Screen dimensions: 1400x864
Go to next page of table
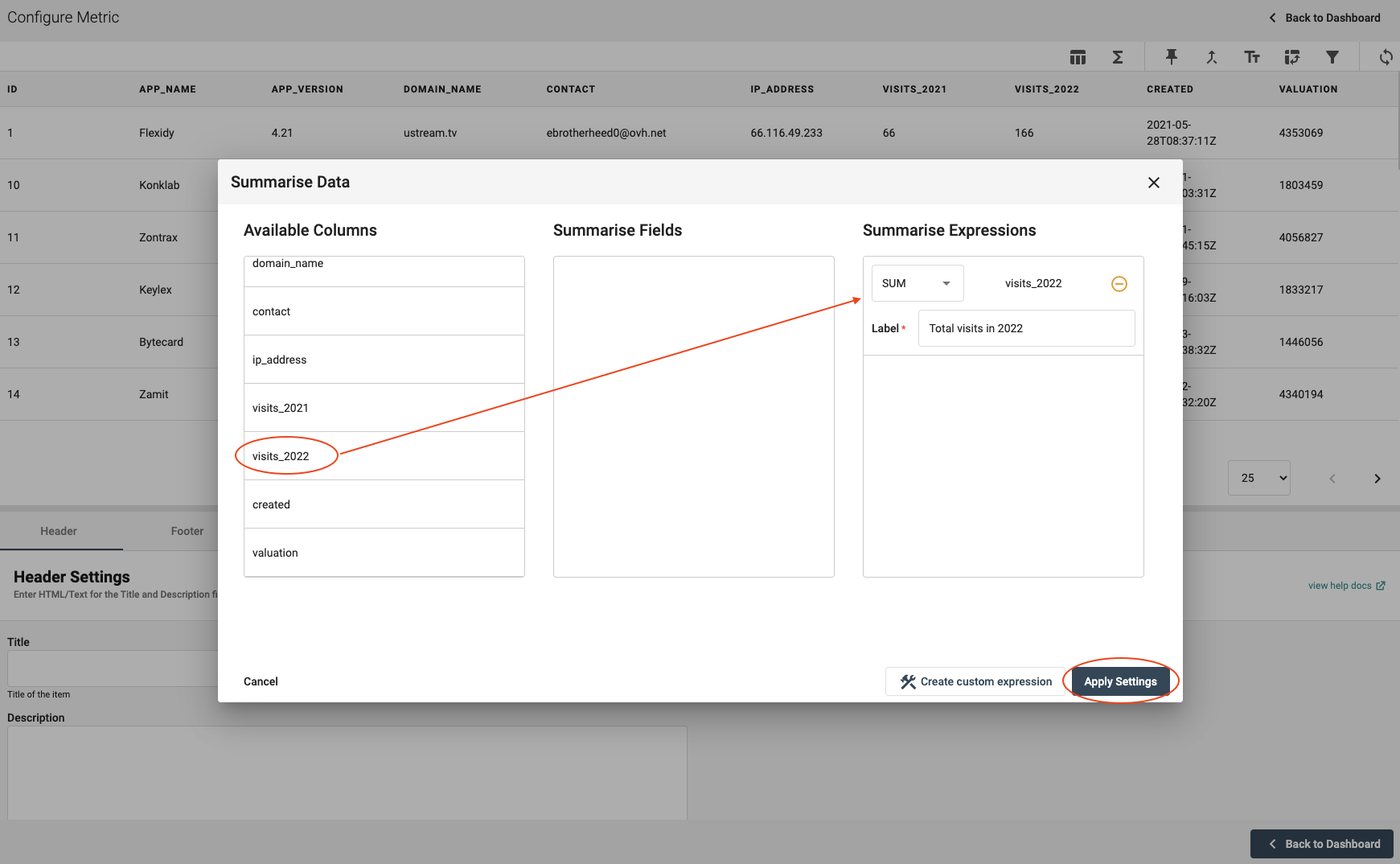(1377, 479)
